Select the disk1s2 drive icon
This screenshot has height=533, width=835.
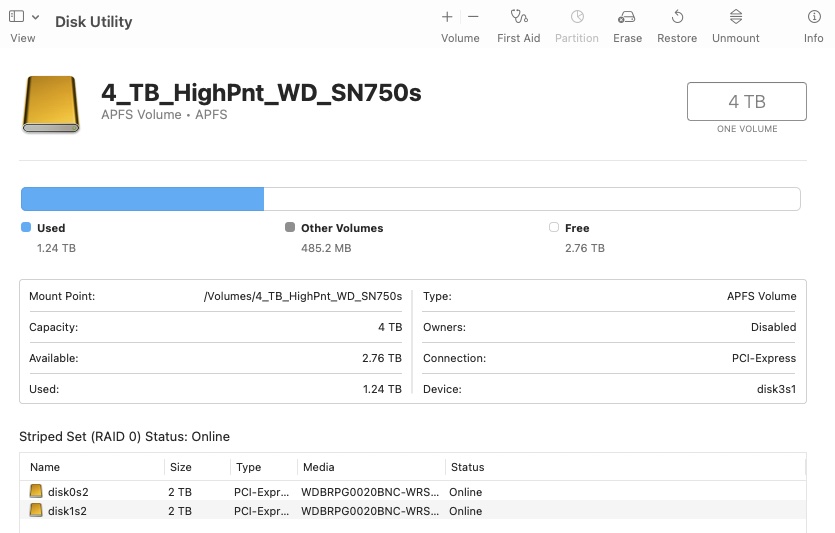coord(36,510)
